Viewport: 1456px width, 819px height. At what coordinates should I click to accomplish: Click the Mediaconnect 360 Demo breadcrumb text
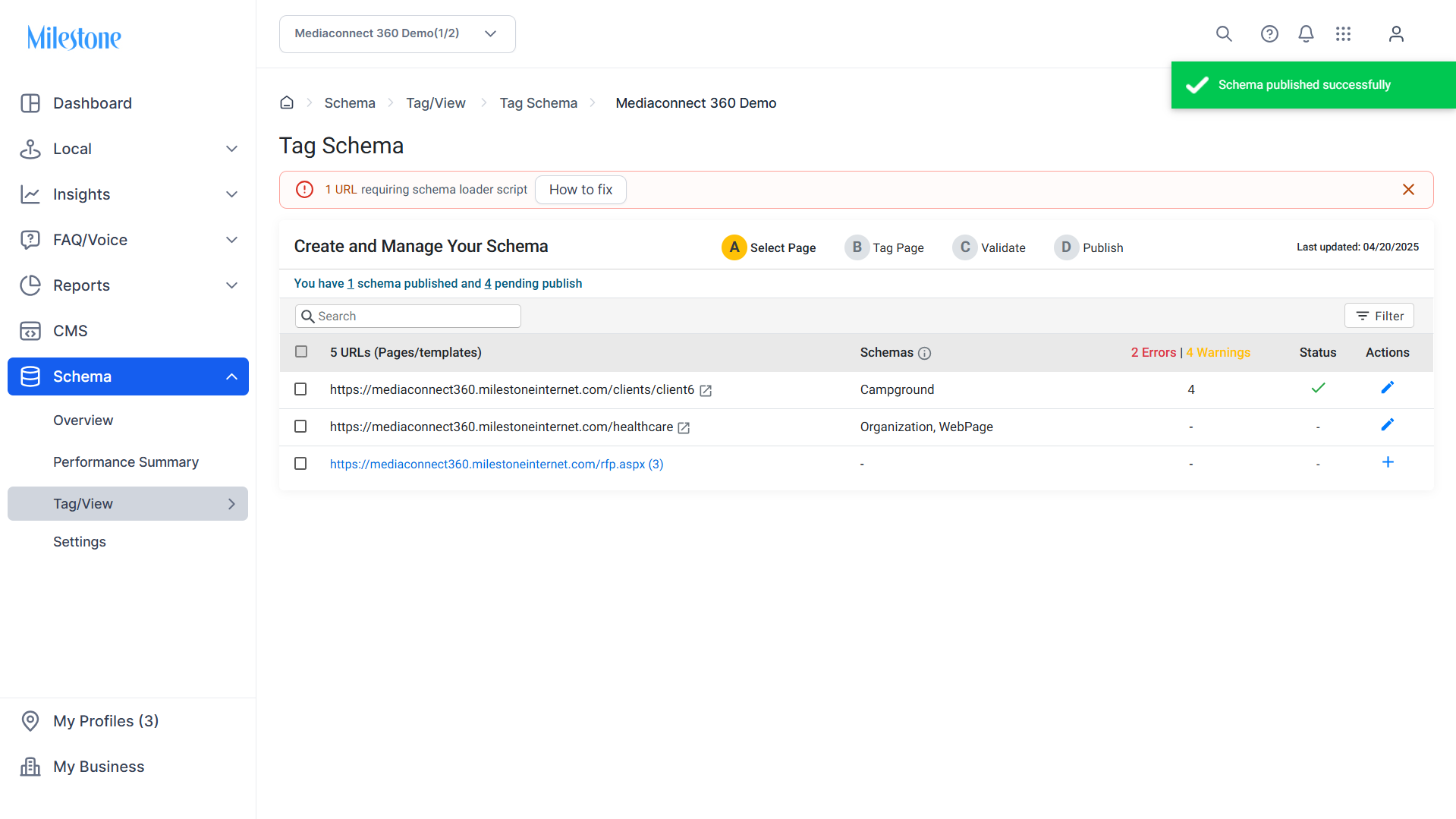(696, 103)
